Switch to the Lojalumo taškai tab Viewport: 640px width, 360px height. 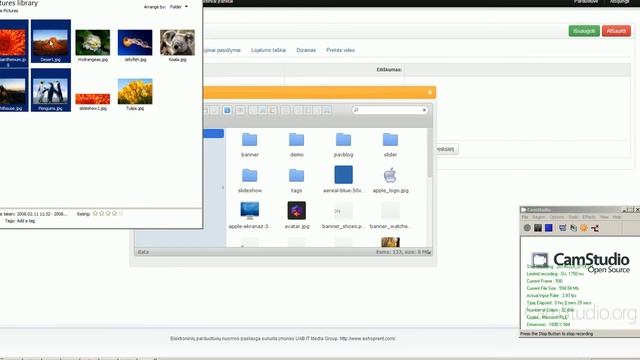268,50
